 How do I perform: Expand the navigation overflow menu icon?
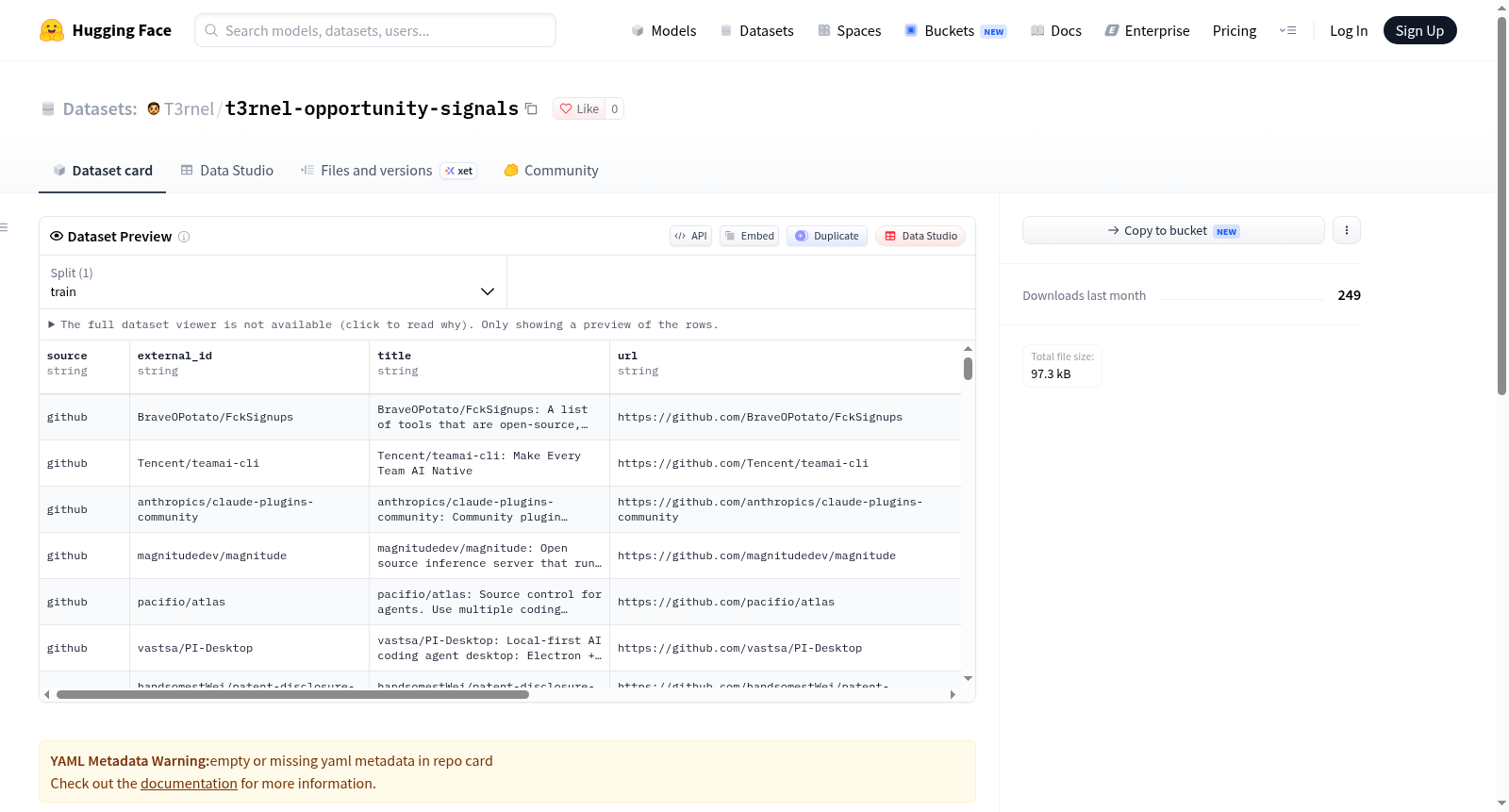pyautogui.click(x=1287, y=30)
